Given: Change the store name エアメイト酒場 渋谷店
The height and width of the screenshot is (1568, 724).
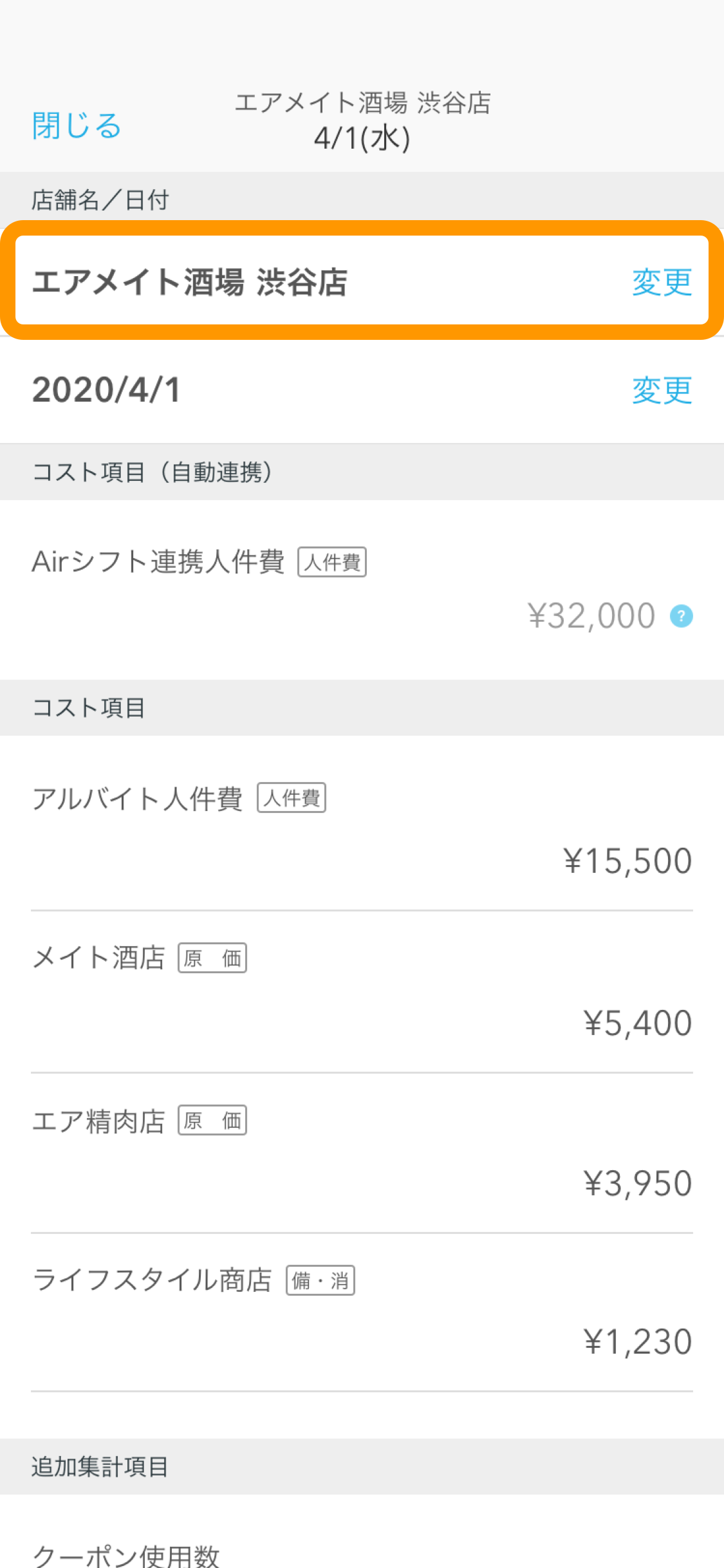Looking at the screenshot, I should 662,282.
